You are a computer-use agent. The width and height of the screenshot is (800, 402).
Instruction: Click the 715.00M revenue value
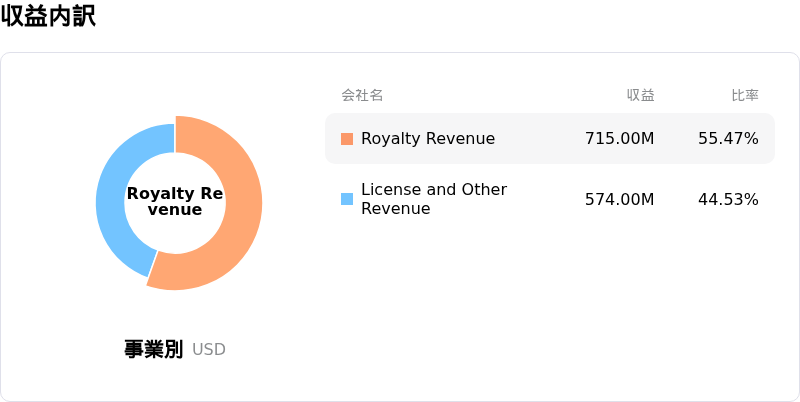619,139
